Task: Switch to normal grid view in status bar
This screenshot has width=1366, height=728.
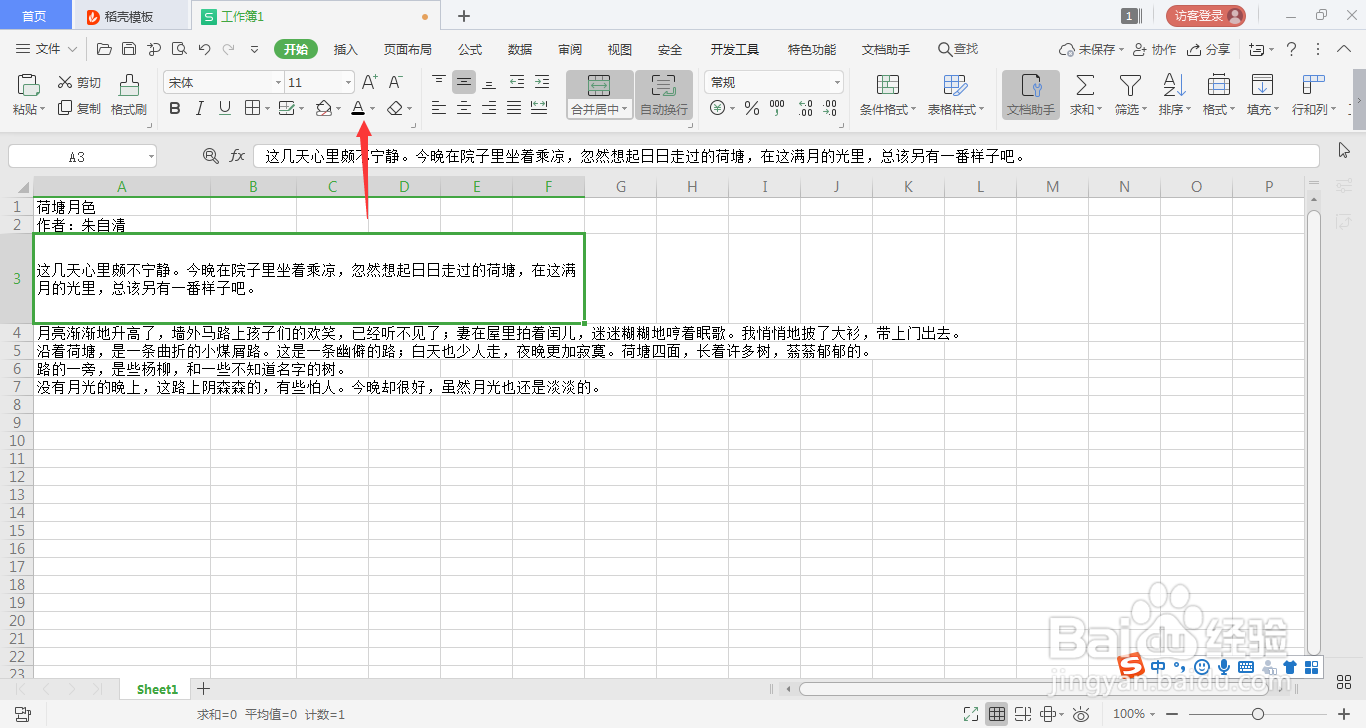Action: (996, 714)
